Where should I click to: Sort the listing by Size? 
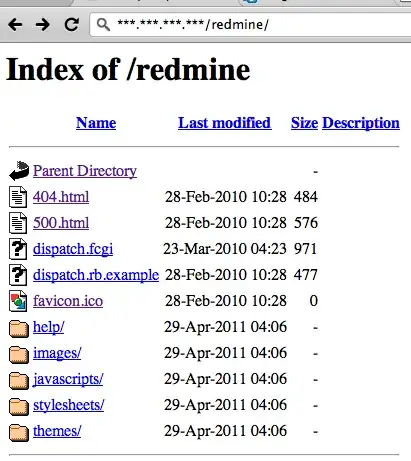coord(304,123)
